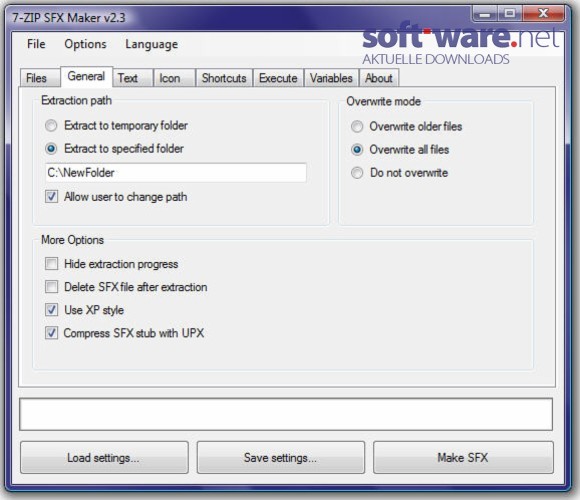Click the C:\NewFolder path field

tap(176, 173)
